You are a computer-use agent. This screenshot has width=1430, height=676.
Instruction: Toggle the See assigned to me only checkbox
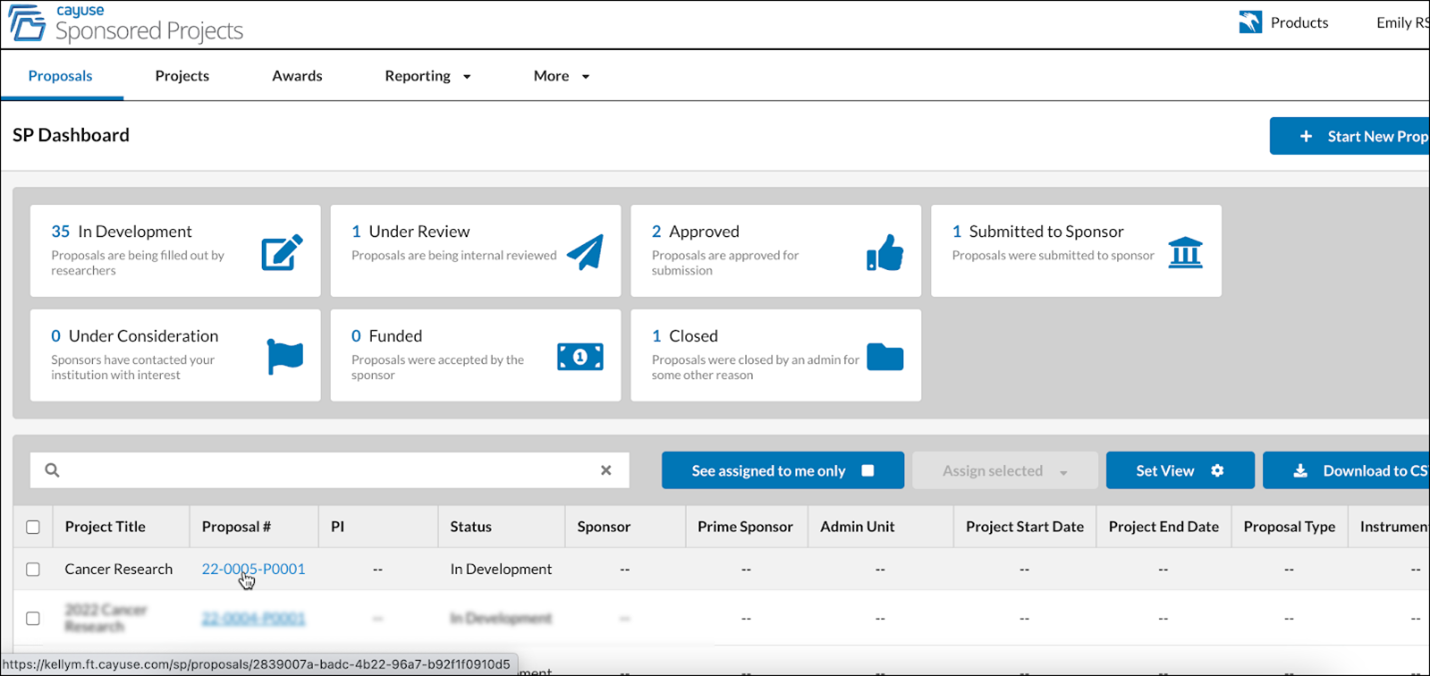pos(868,470)
